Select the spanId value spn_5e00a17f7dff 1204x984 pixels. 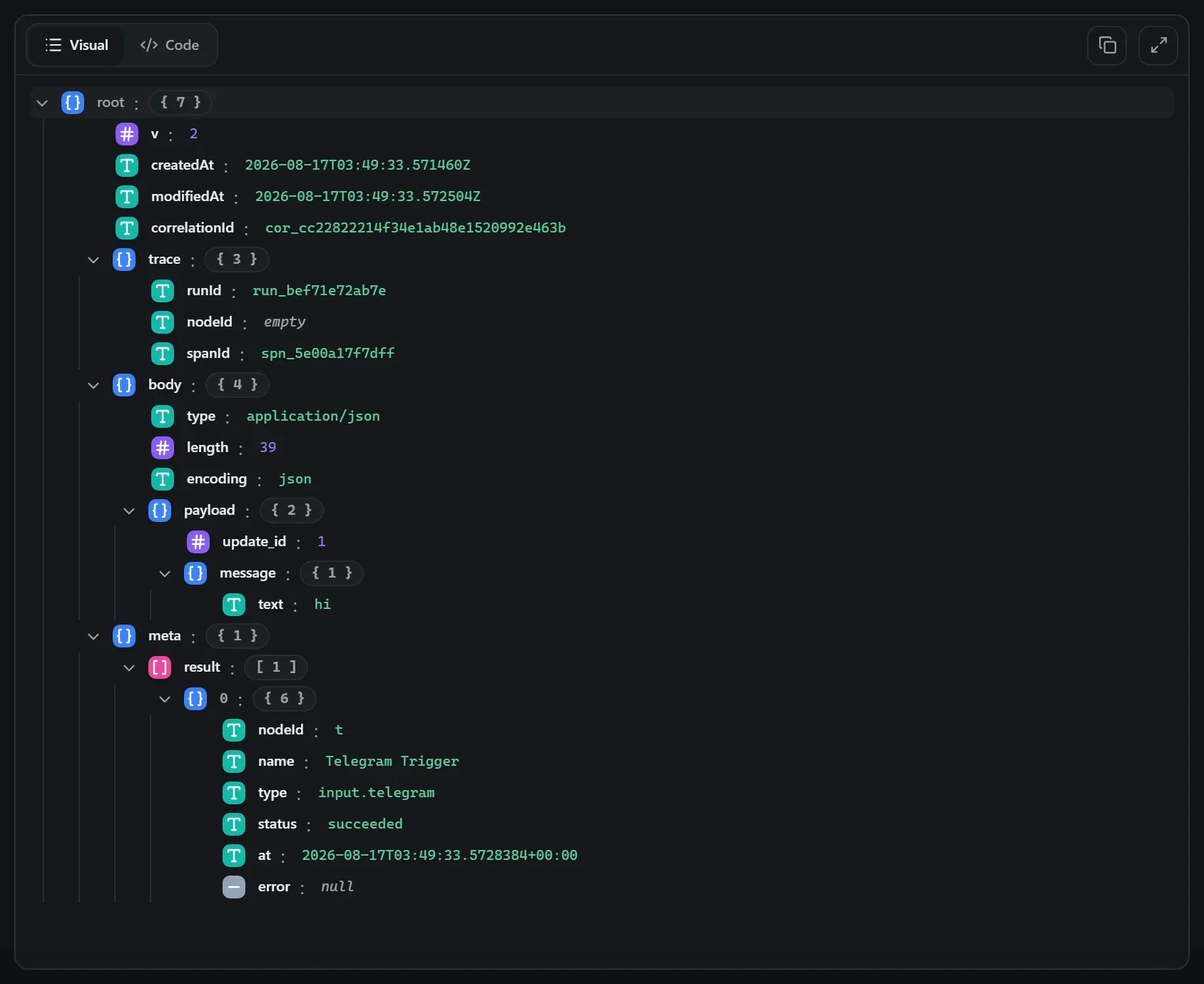pyautogui.click(x=328, y=354)
